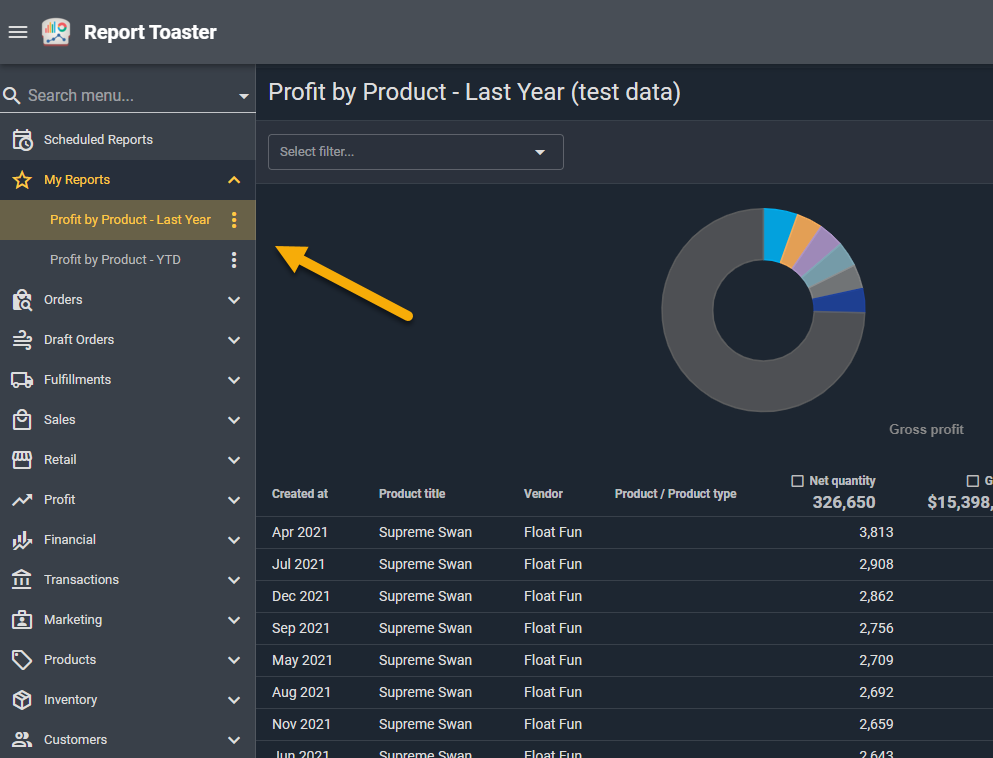
Task: Toggle the checkbox right of Net quantity
Action: pos(972,481)
